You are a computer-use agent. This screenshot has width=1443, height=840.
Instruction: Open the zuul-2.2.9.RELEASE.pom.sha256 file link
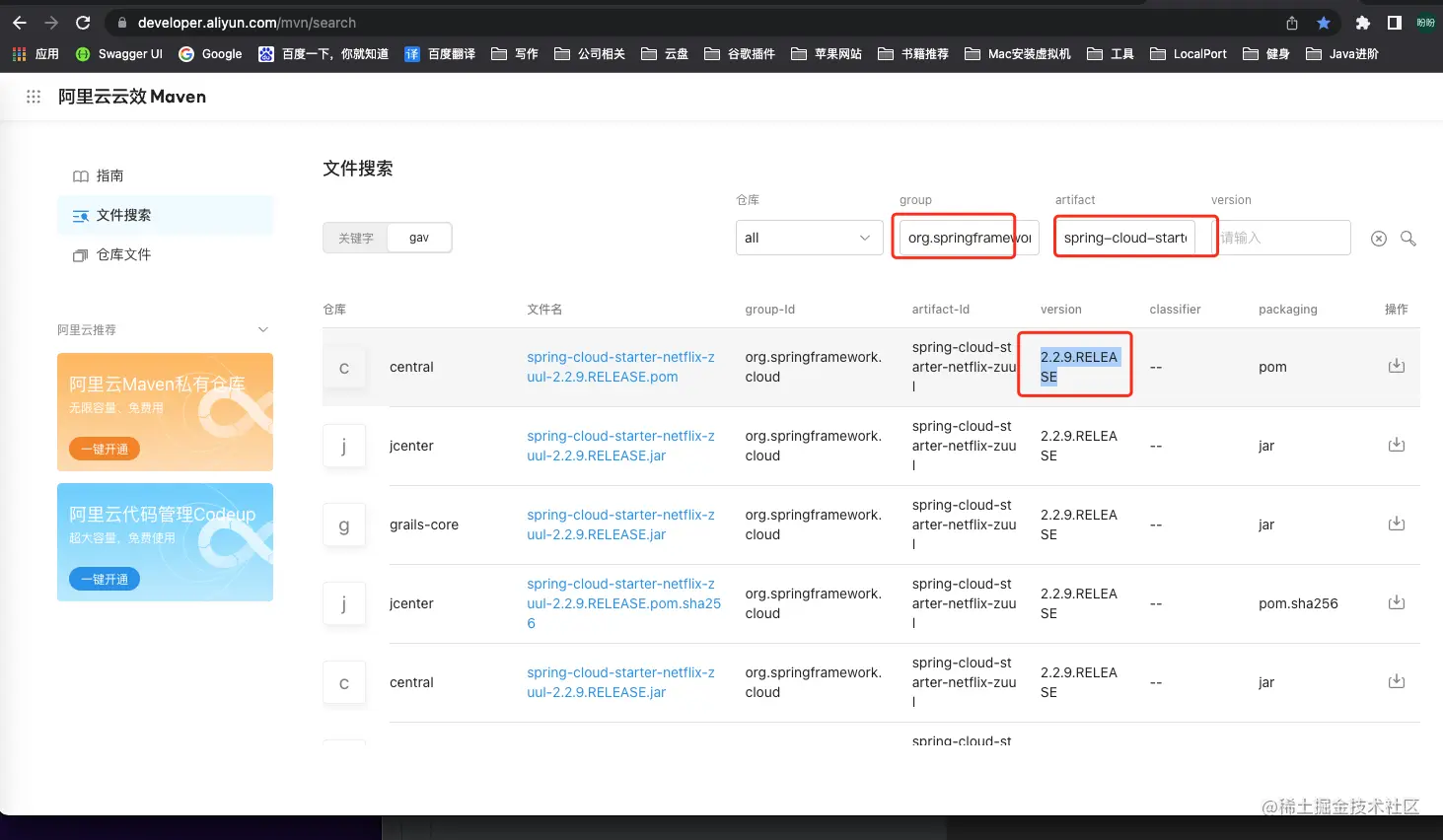[x=623, y=603]
